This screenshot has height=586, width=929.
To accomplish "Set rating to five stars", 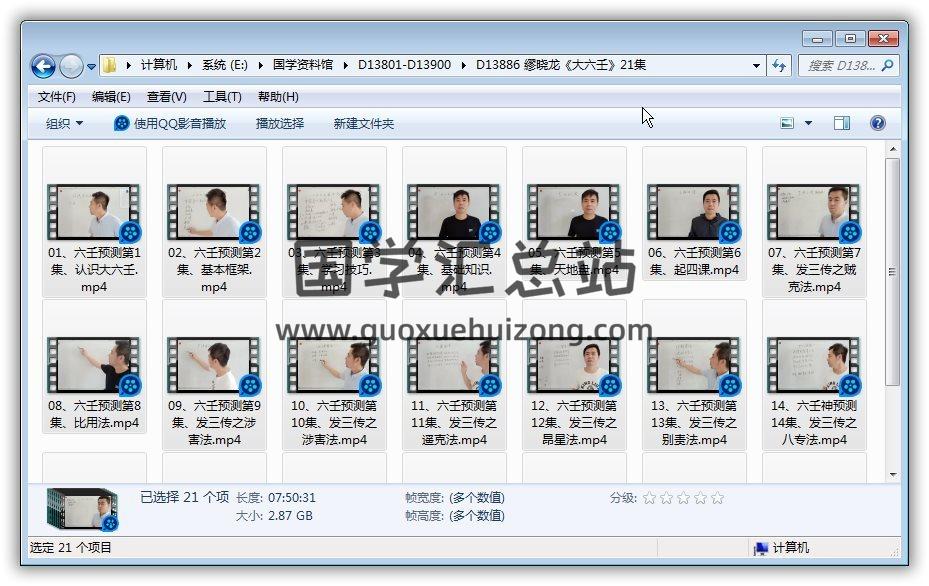I will (x=717, y=498).
